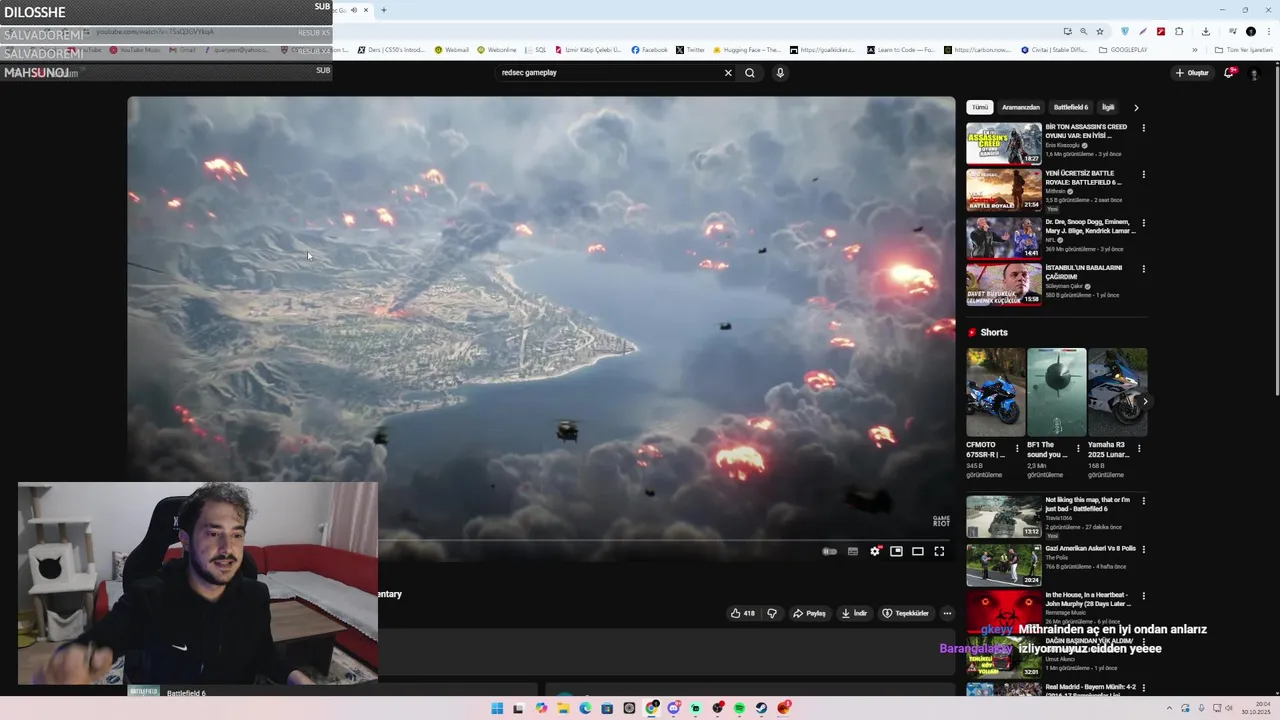The width and height of the screenshot is (1280, 720).
Task: Show hidden system tray icons
Action: [x=1169, y=708]
